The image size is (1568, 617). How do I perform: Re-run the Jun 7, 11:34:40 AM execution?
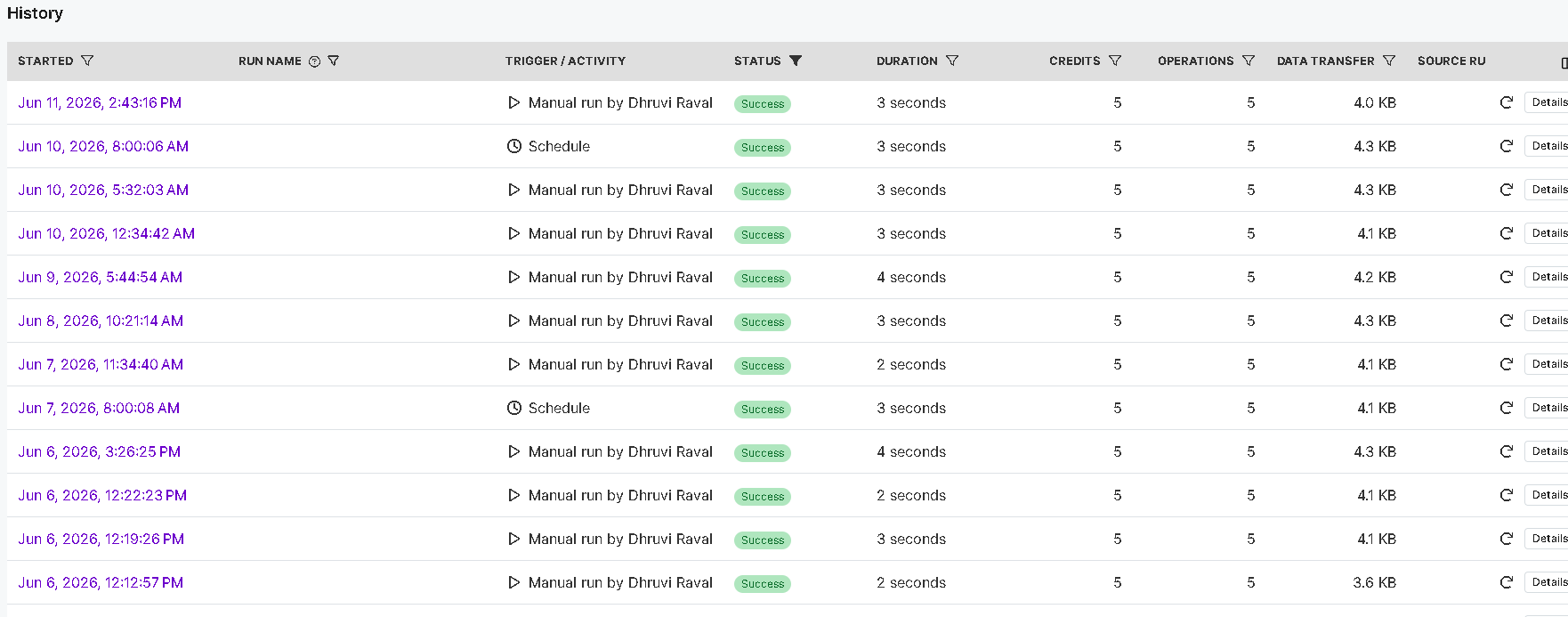tap(1507, 364)
